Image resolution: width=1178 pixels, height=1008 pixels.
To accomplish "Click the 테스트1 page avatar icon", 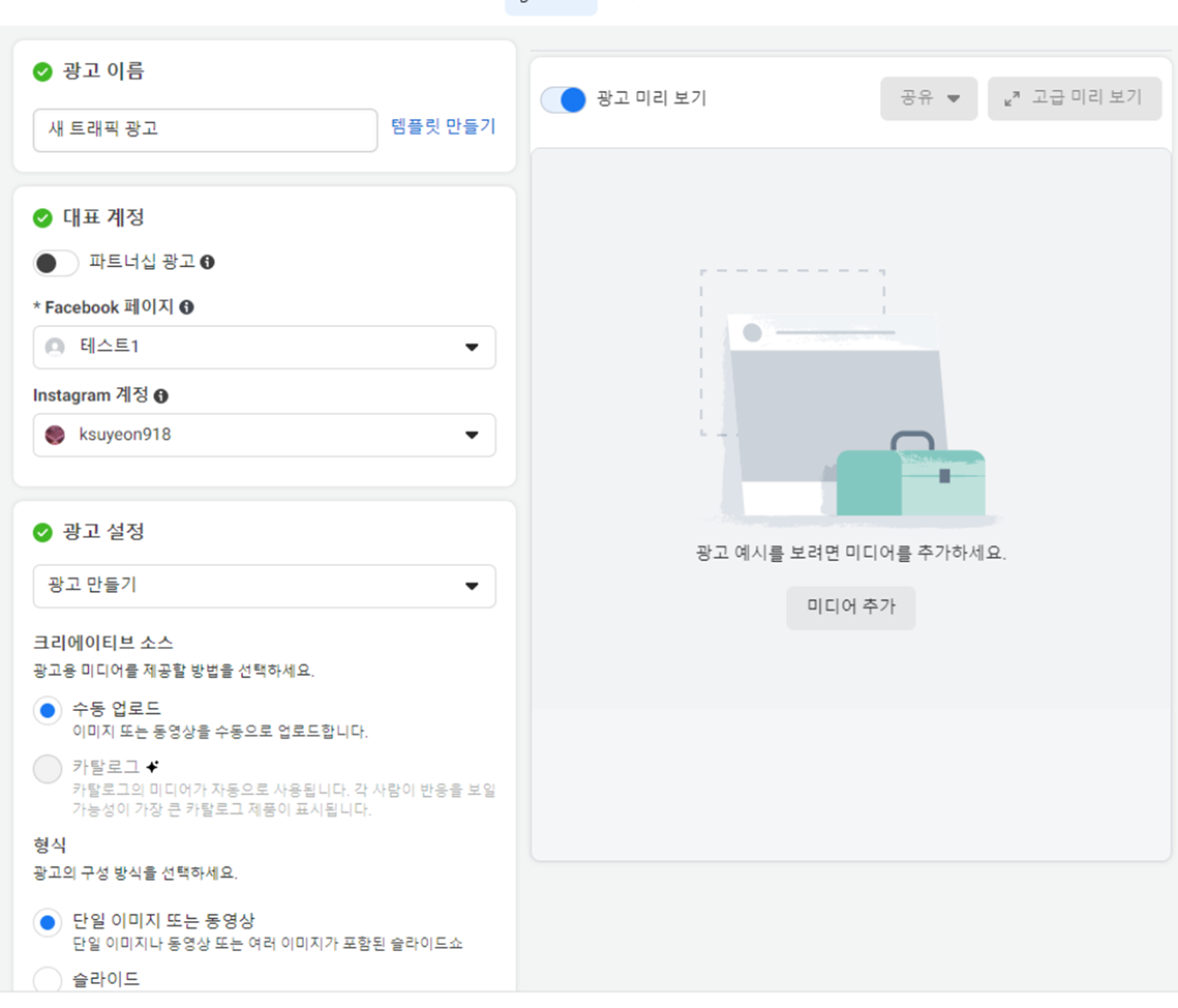I will (x=55, y=346).
